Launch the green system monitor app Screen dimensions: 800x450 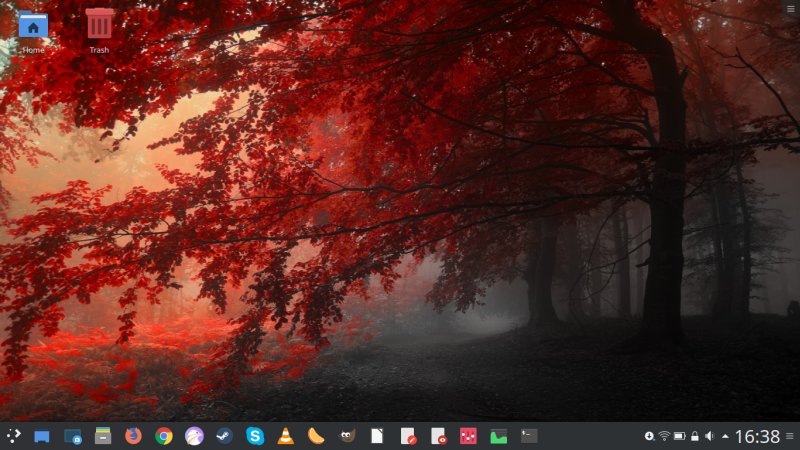click(498, 436)
